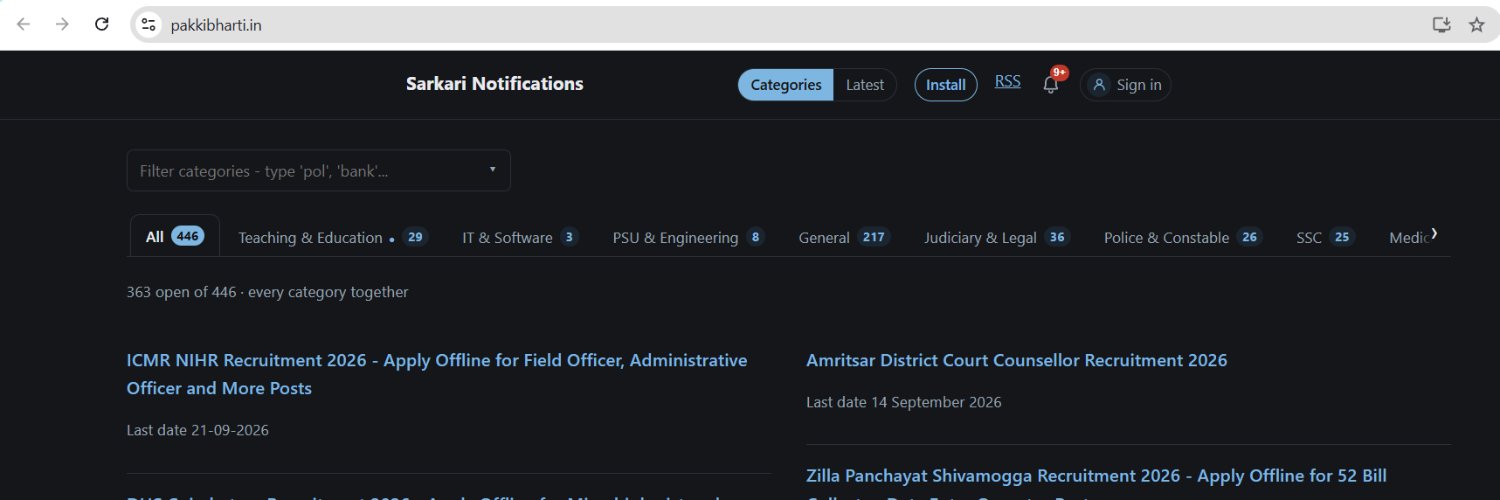Select the General tab
The height and width of the screenshot is (500, 1500).
[844, 238]
